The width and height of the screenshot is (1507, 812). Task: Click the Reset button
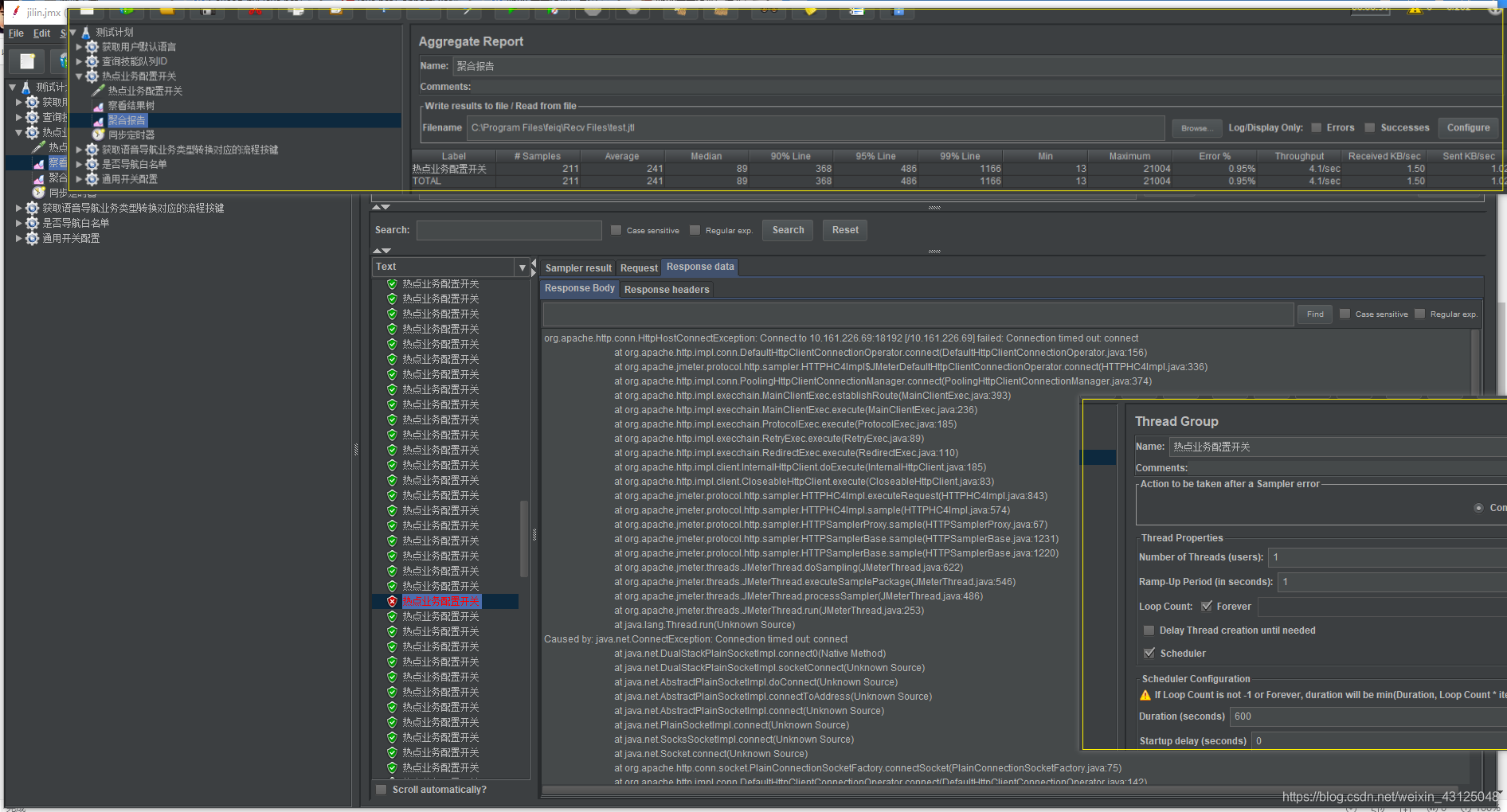(845, 230)
